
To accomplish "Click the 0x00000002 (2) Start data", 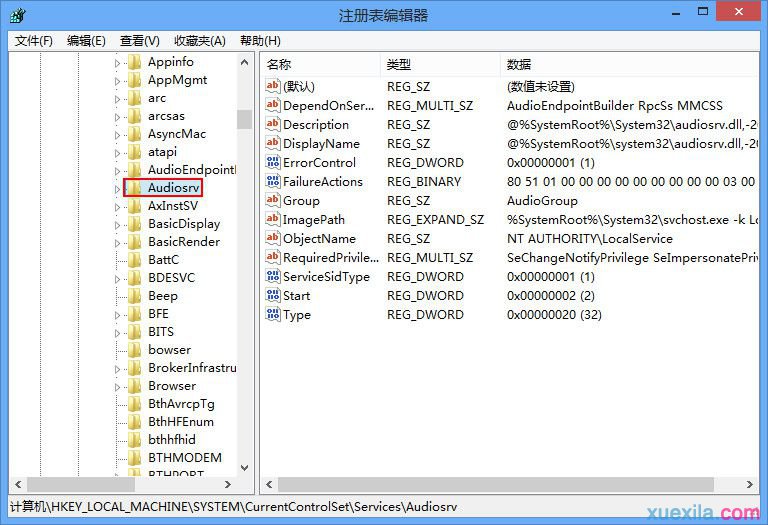I will click(x=551, y=296).
